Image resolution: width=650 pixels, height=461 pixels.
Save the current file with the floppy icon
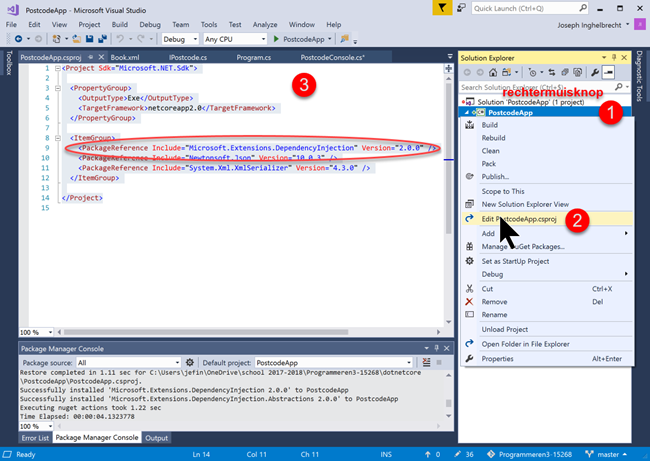pyautogui.click(x=89, y=39)
